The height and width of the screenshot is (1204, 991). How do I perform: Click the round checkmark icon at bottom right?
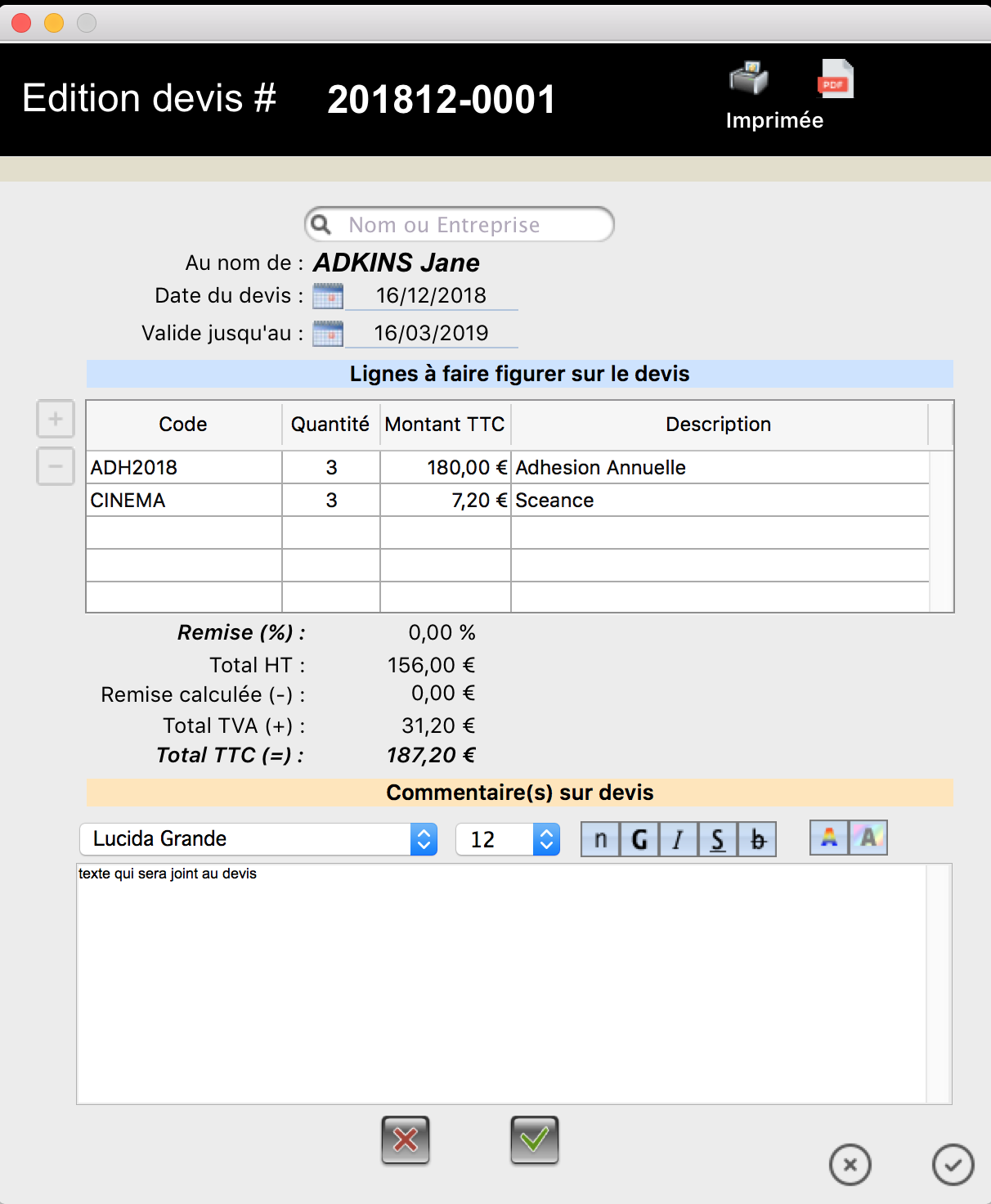pos(953,1164)
